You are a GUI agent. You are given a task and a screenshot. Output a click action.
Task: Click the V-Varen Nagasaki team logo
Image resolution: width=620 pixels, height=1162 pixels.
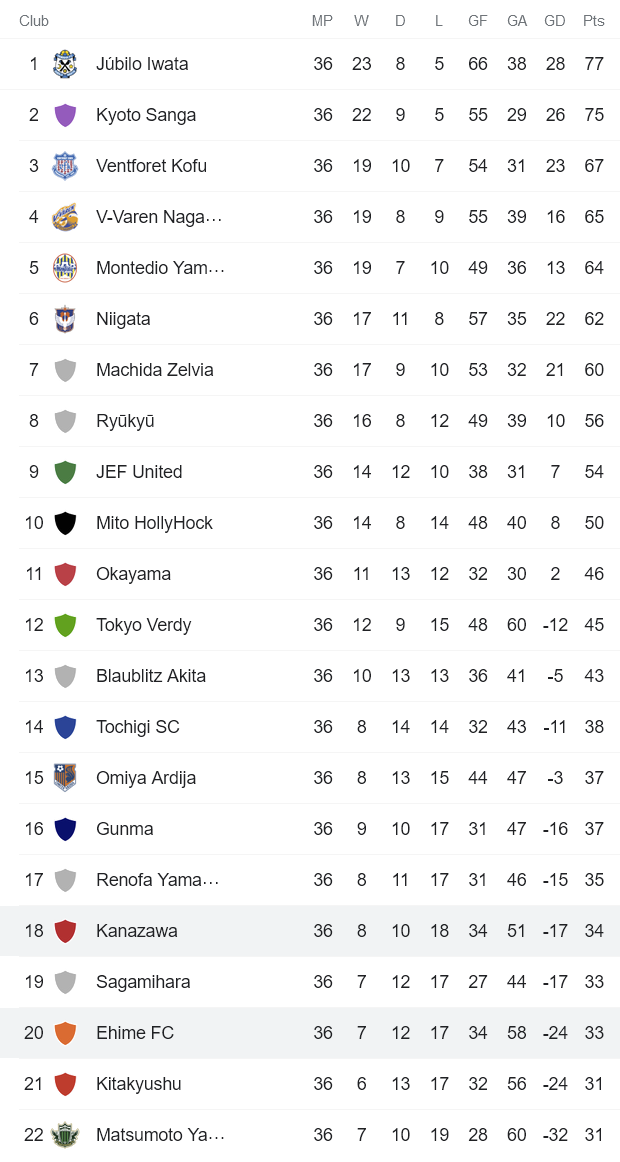click(x=65, y=217)
